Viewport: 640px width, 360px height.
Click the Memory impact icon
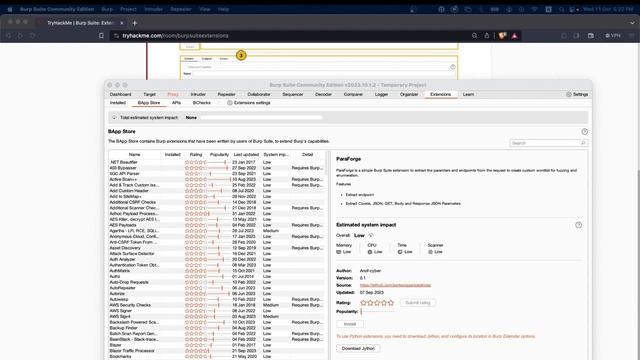338,252
